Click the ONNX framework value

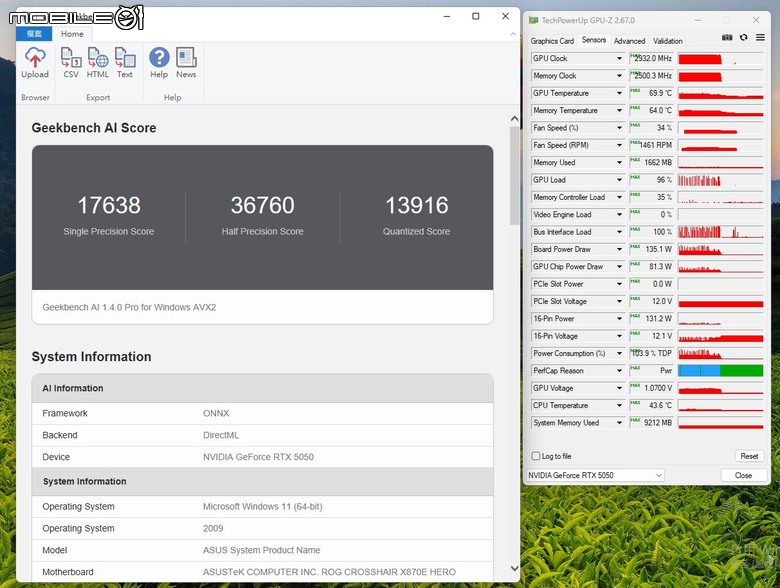(216, 413)
